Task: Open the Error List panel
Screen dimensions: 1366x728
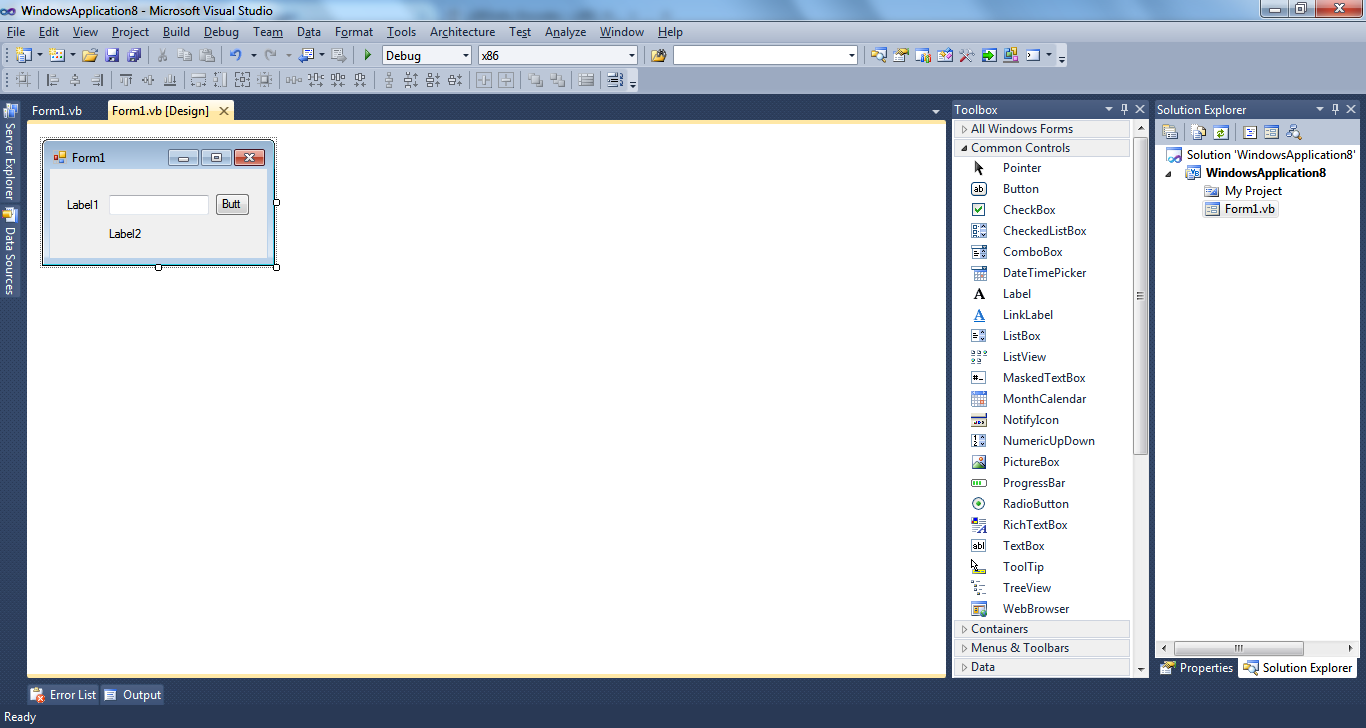Action: (x=63, y=694)
